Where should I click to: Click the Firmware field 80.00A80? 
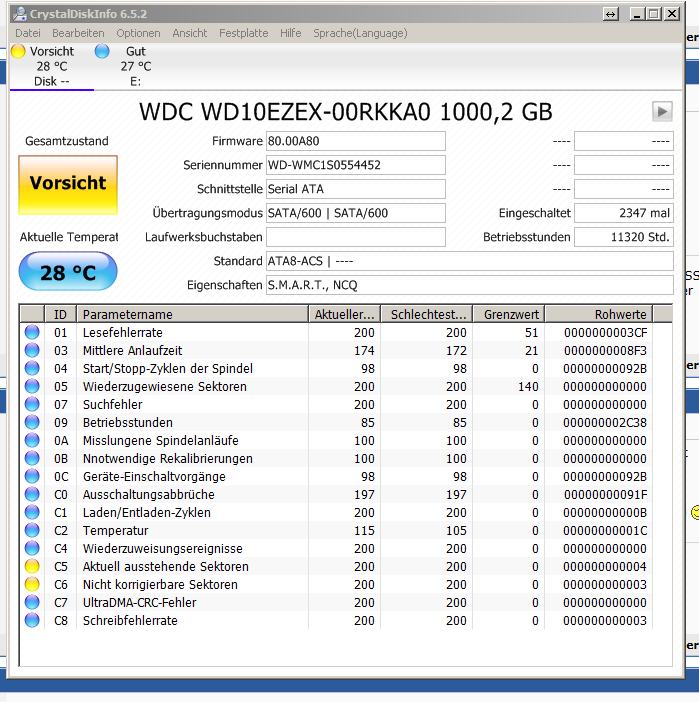(x=356, y=141)
